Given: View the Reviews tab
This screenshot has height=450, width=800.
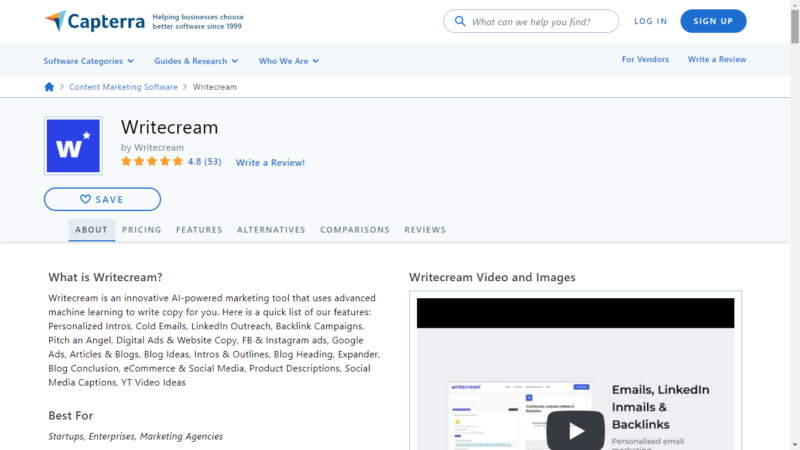Looking at the screenshot, I should click(x=425, y=230).
